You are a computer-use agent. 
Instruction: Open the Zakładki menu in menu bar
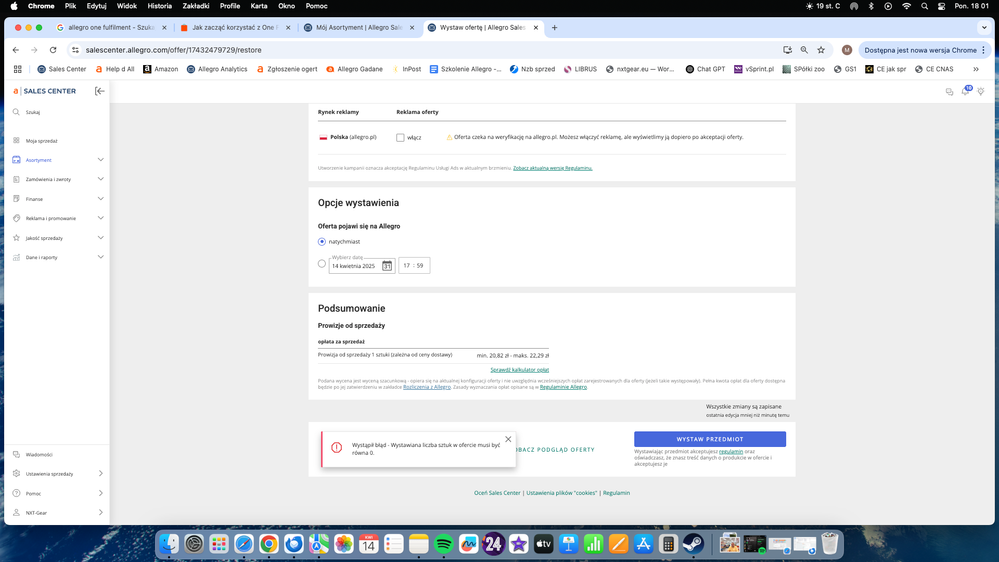point(196,6)
